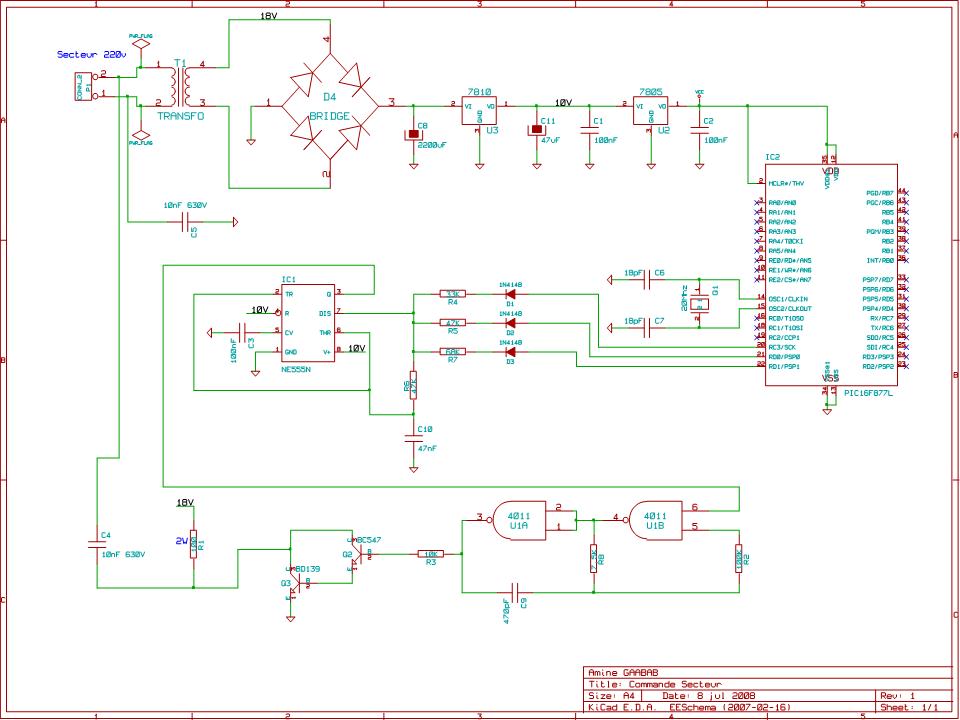Select NAND gate U1B
The height and width of the screenshot is (720, 960).
655,520
